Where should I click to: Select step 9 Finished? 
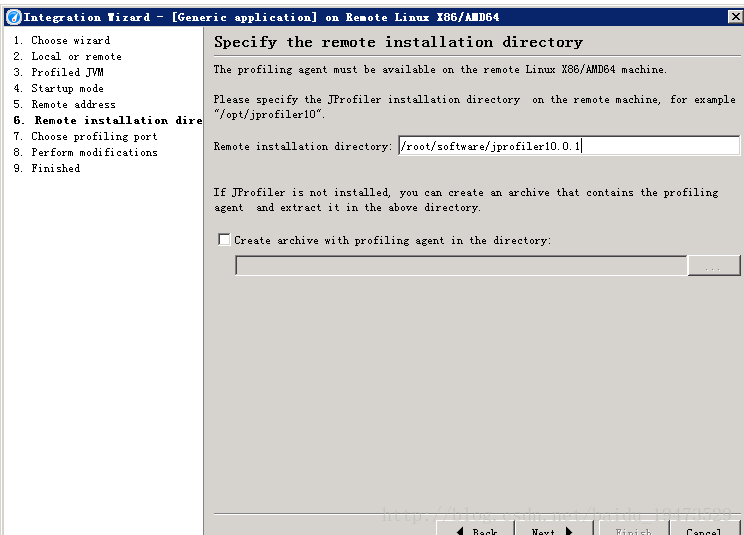coord(46,168)
